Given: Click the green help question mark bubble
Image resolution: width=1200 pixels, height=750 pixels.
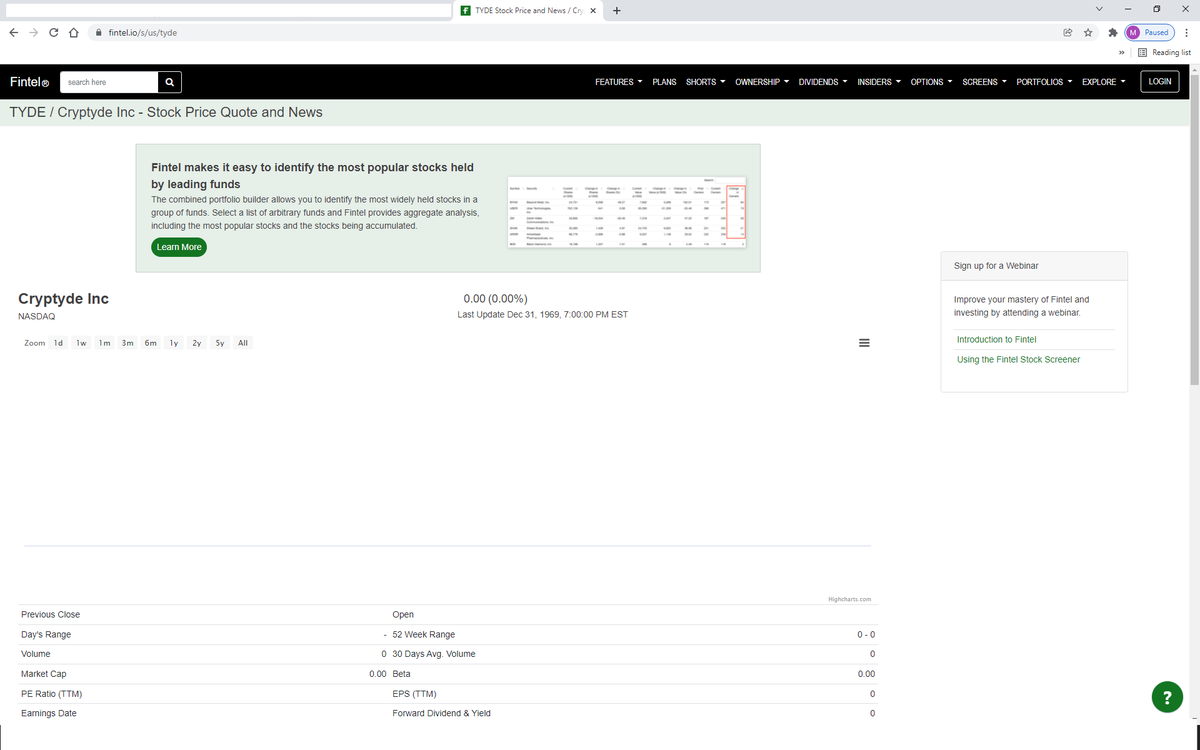Looking at the screenshot, I should [1166, 698].
